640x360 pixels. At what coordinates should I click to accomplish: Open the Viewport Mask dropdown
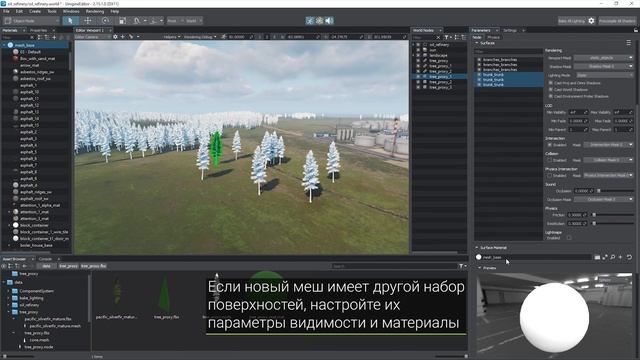pyautogui.click(x=604, y=58)
